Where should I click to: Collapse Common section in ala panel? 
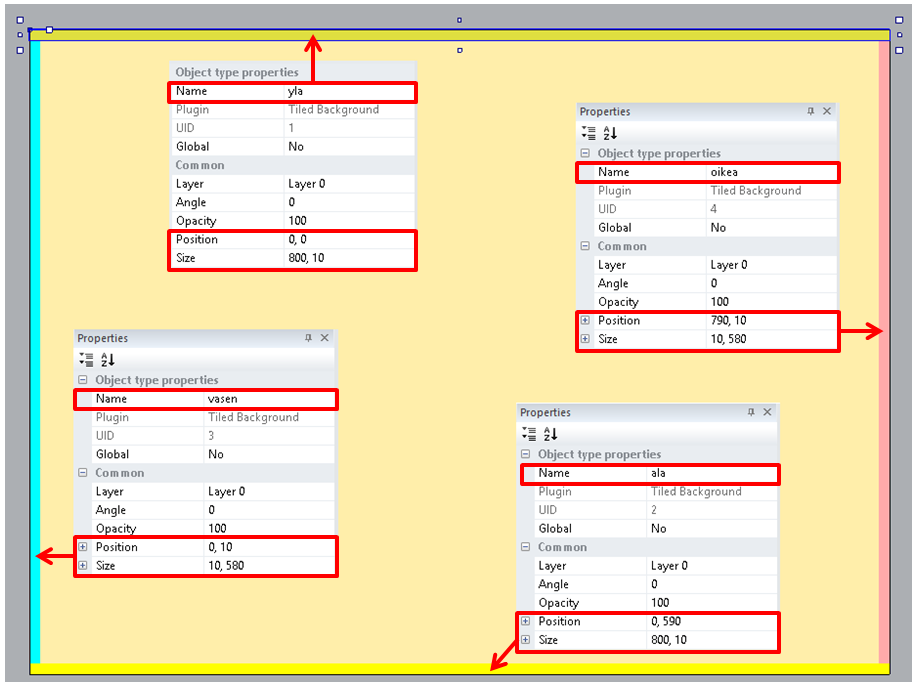coord(526,547)
